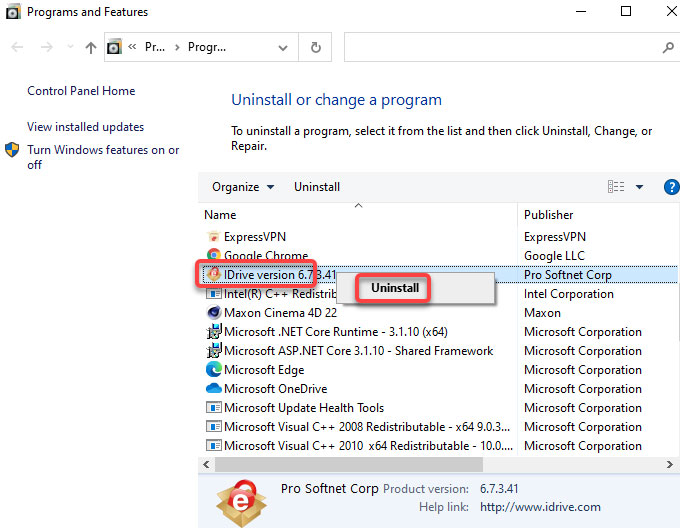
Task: Open Turn Windows features on or off
Action: (103, 157)
